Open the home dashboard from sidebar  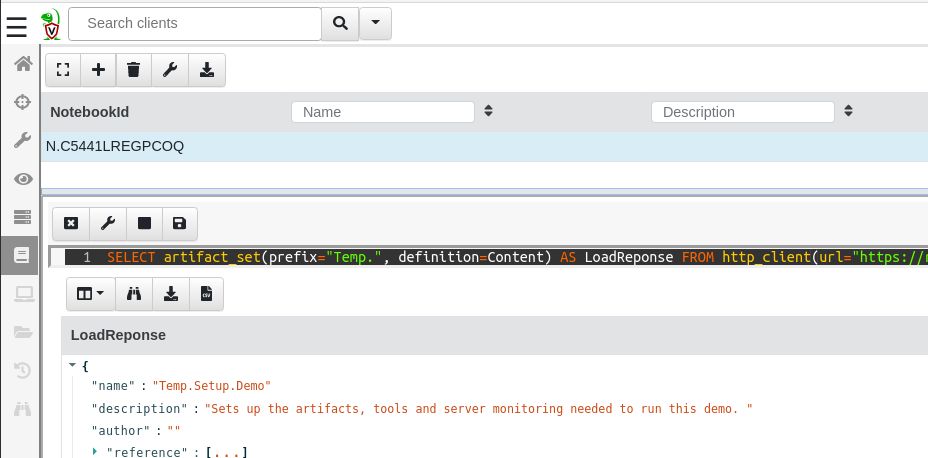[x=22, y=65]
